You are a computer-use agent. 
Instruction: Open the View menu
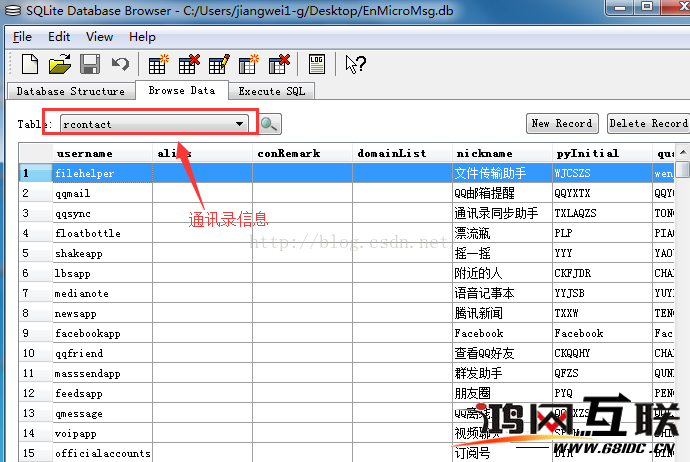[99, 37]
